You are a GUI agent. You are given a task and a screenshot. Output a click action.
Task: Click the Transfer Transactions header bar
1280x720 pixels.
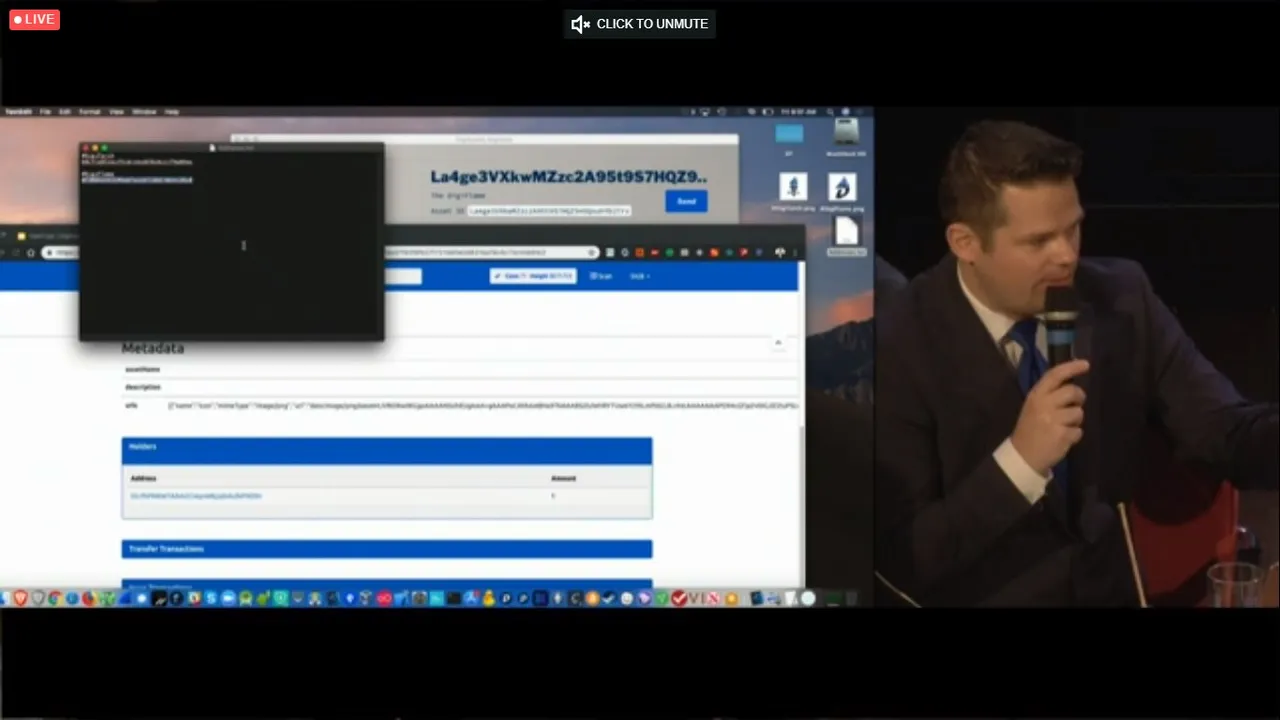387,549
